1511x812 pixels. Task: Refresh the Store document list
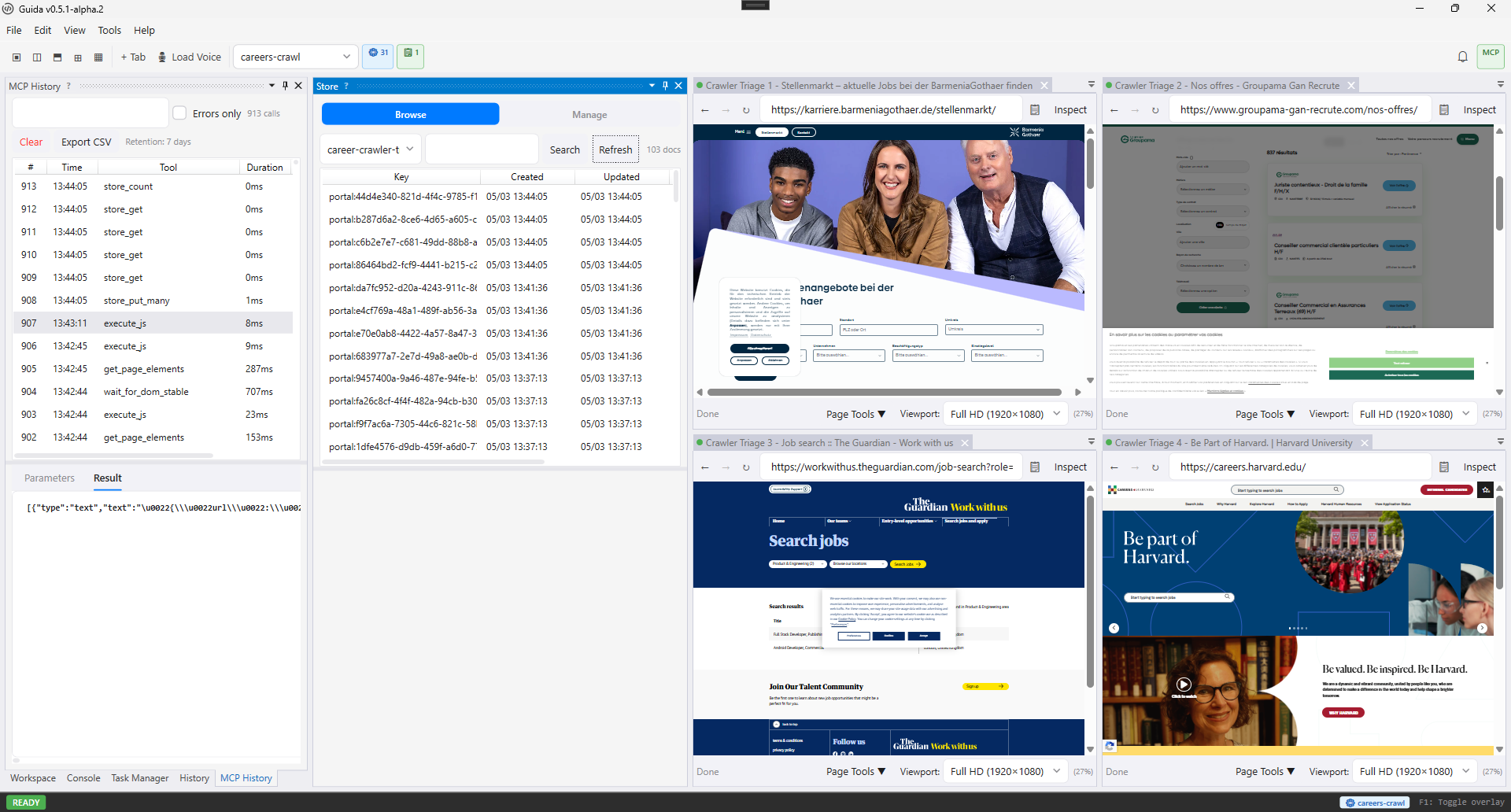(615, 149)
